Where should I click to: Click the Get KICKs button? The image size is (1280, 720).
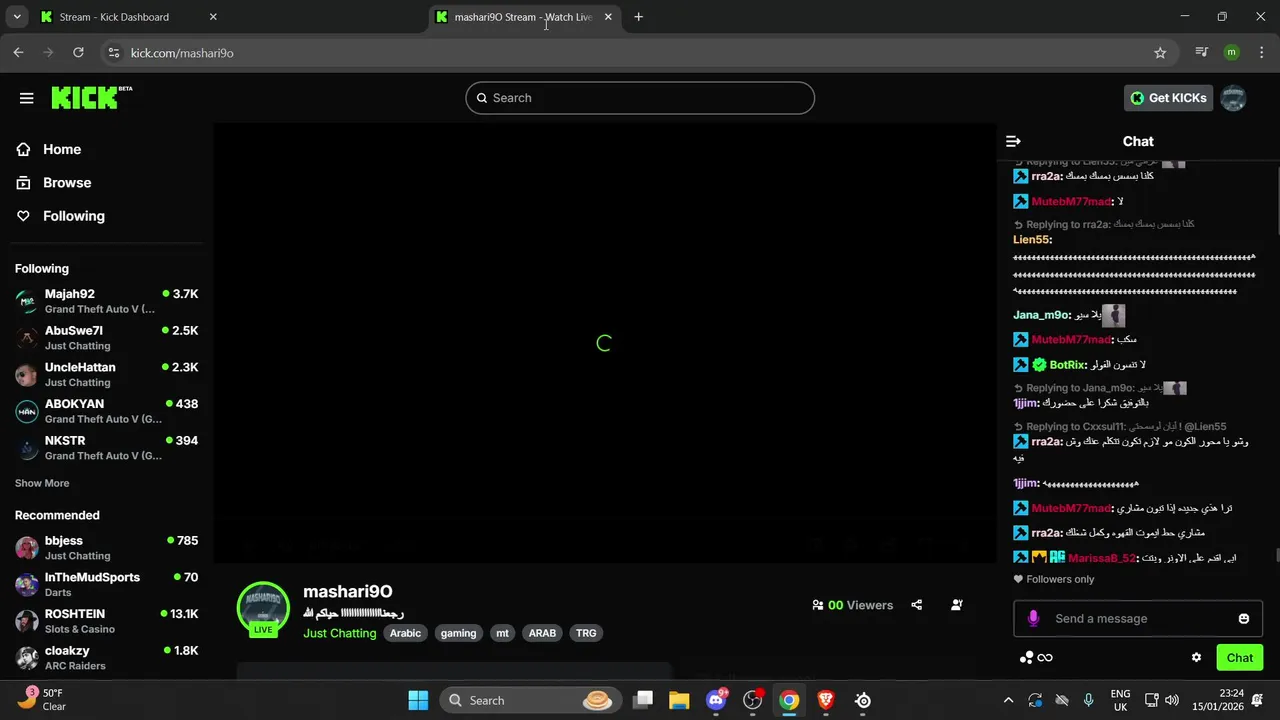(x=1168, y=98)
